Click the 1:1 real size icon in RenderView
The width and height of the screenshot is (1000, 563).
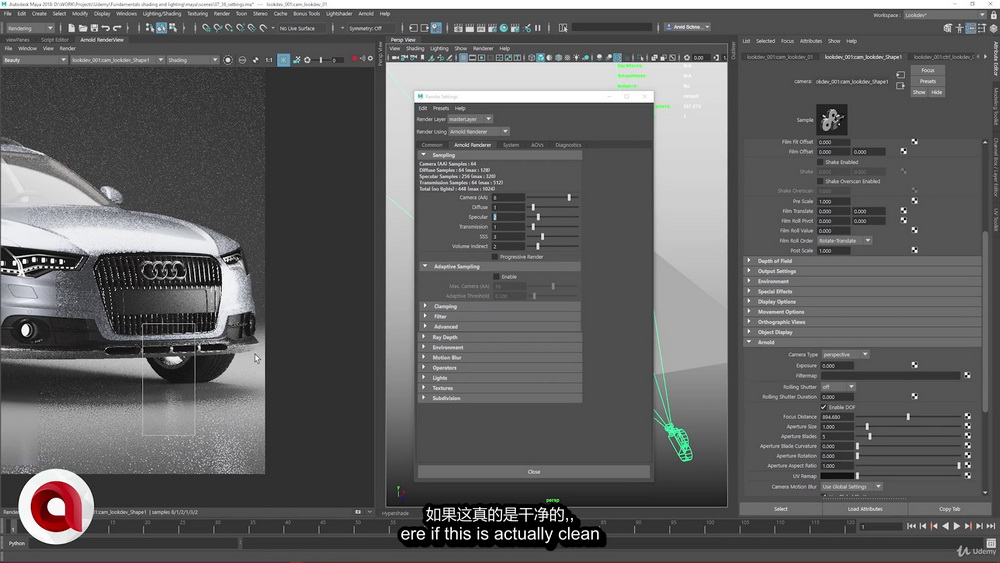269,60
